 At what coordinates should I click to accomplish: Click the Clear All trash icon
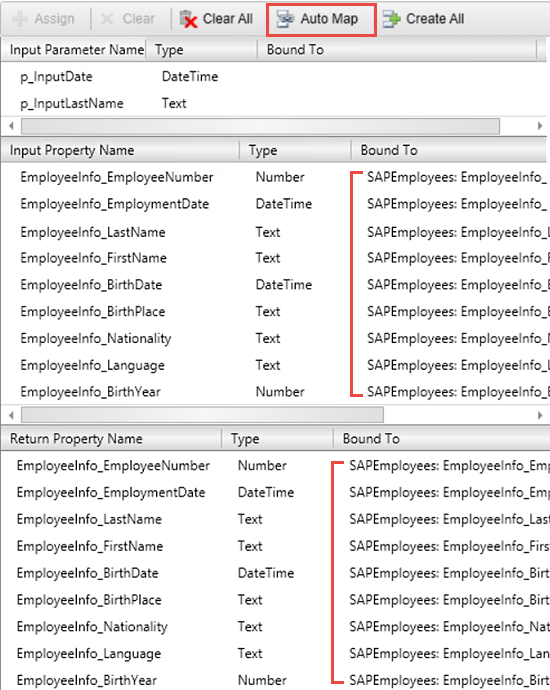pyautogui.click(x=188, y=19)
